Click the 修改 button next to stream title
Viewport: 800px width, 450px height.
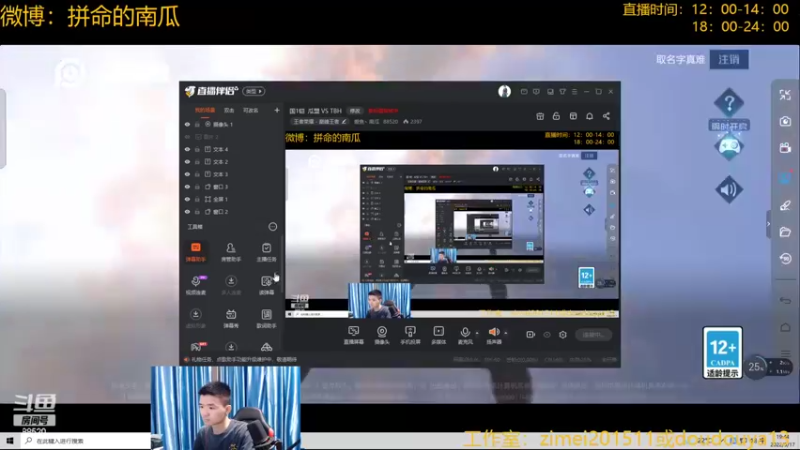[x=355, y=111]
